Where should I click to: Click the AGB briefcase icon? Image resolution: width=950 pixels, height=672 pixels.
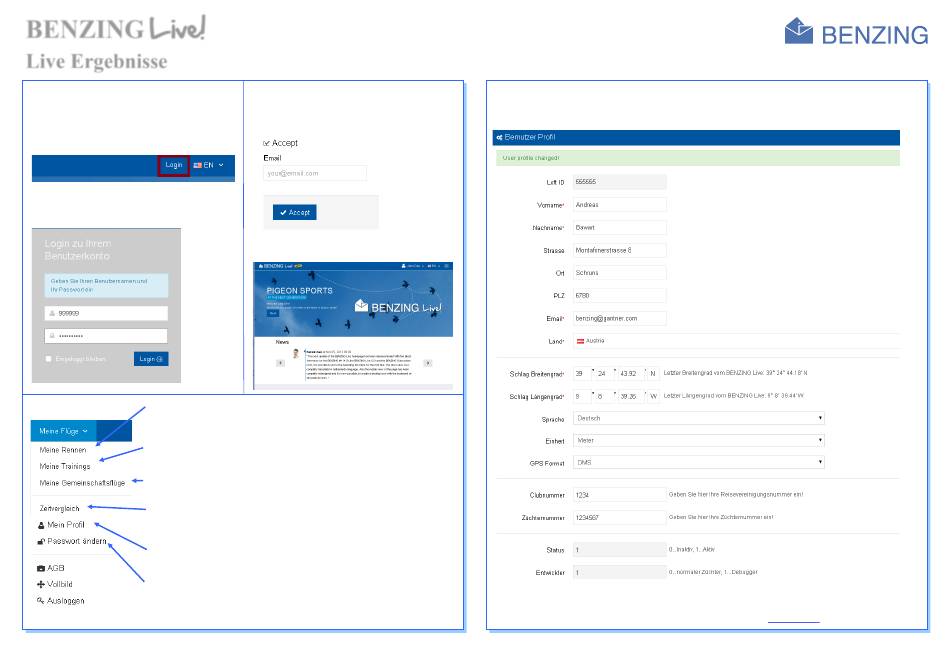click(41, 569)
